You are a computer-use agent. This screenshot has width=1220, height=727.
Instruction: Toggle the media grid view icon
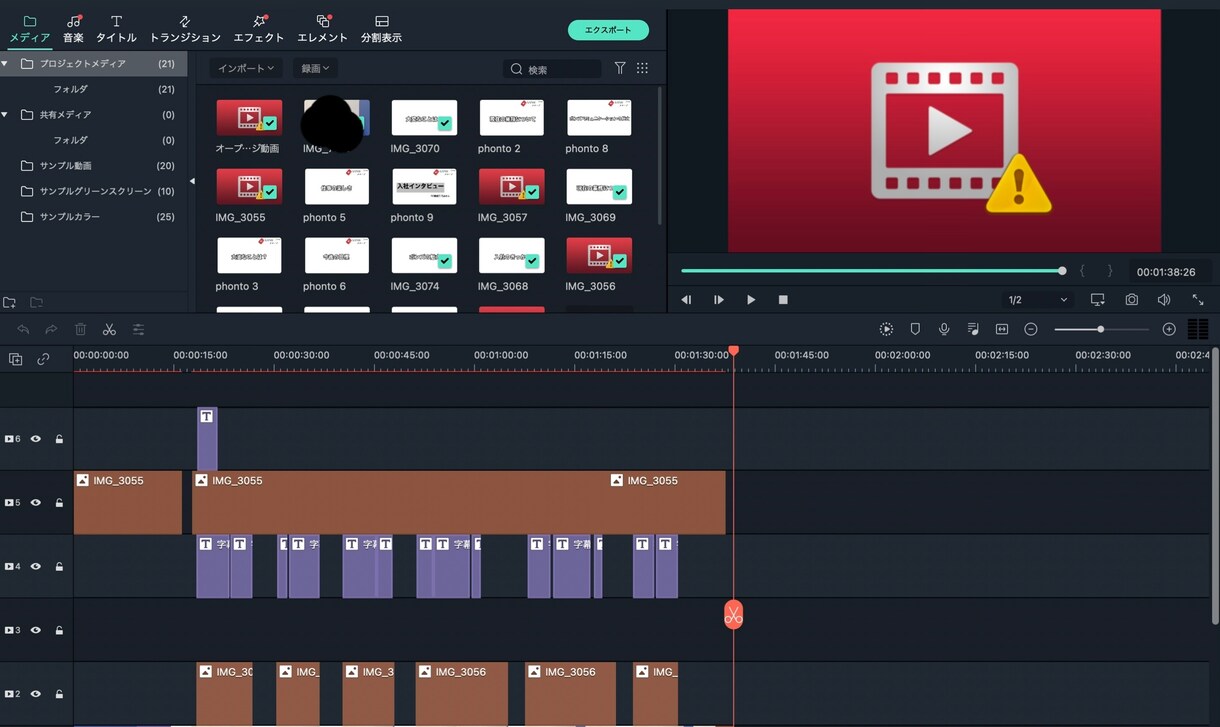click(642, 68)
